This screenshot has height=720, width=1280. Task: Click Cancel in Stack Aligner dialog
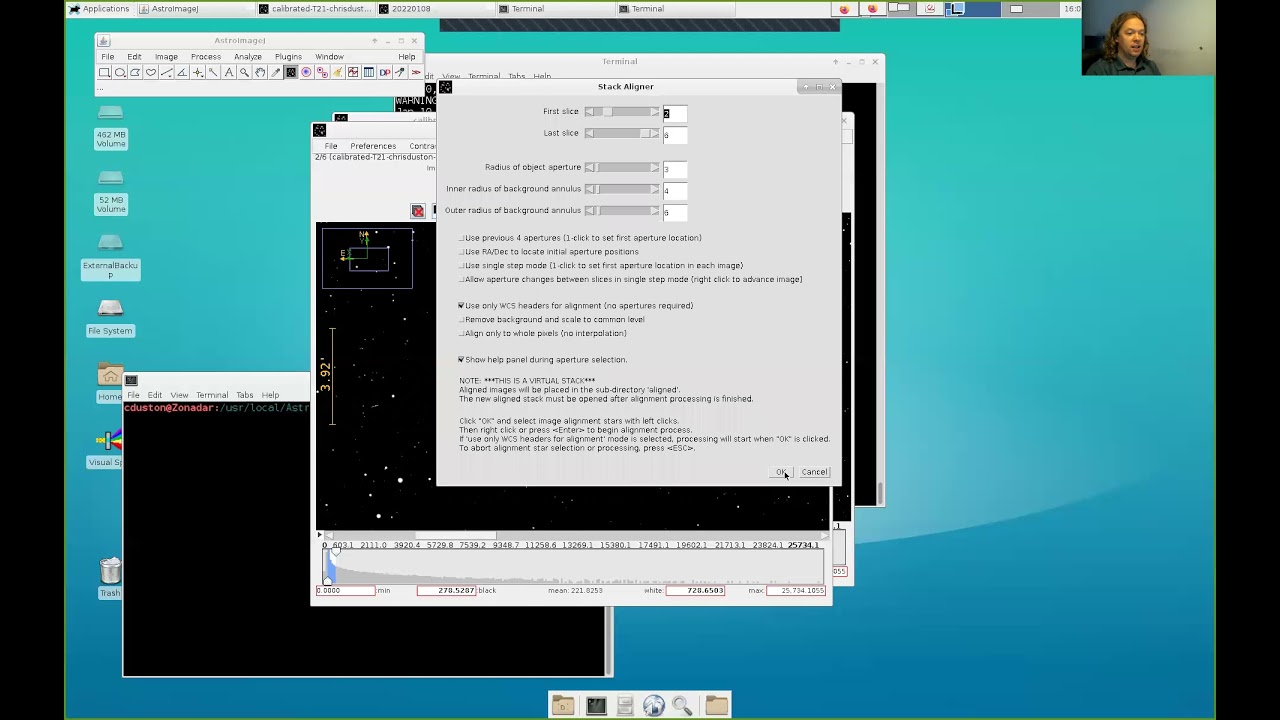point(814,472)
